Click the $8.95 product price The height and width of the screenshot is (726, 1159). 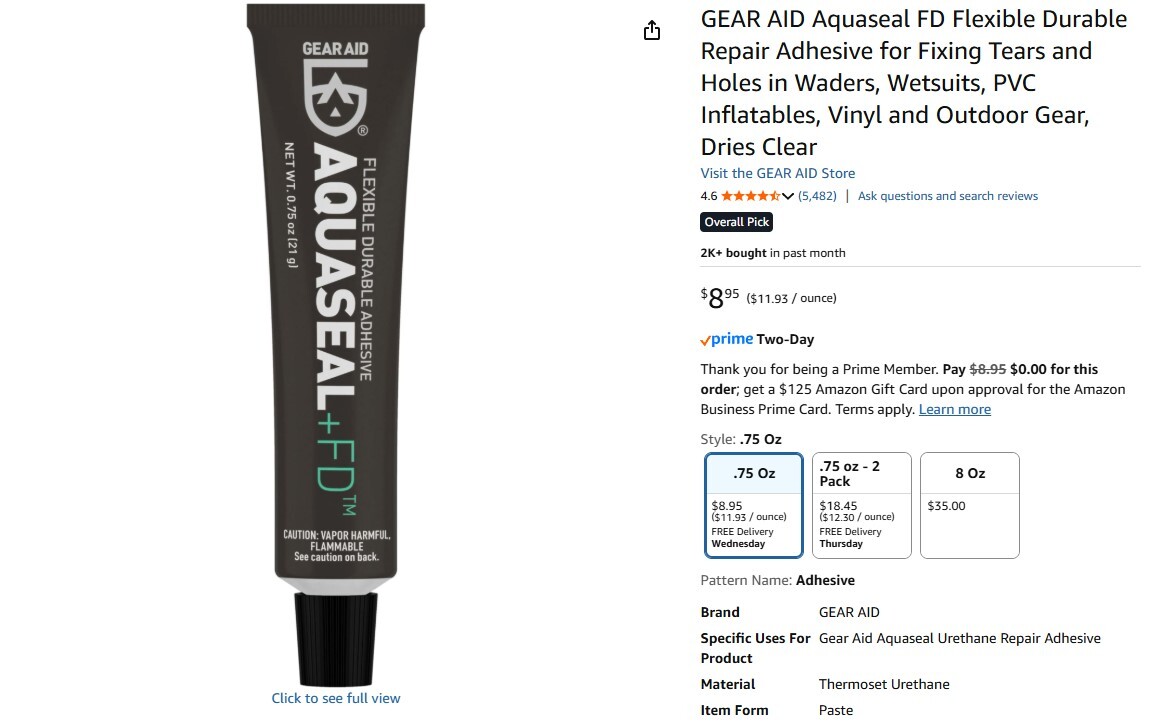coord(720,297)
